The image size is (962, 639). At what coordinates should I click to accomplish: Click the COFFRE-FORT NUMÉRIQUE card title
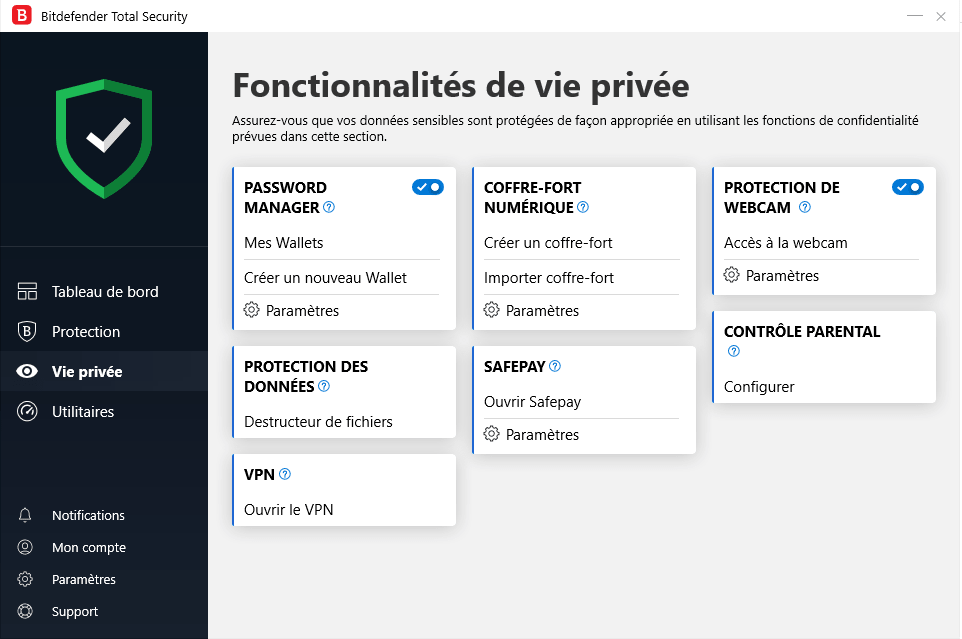pyautogui.click(x=533, y=197)
